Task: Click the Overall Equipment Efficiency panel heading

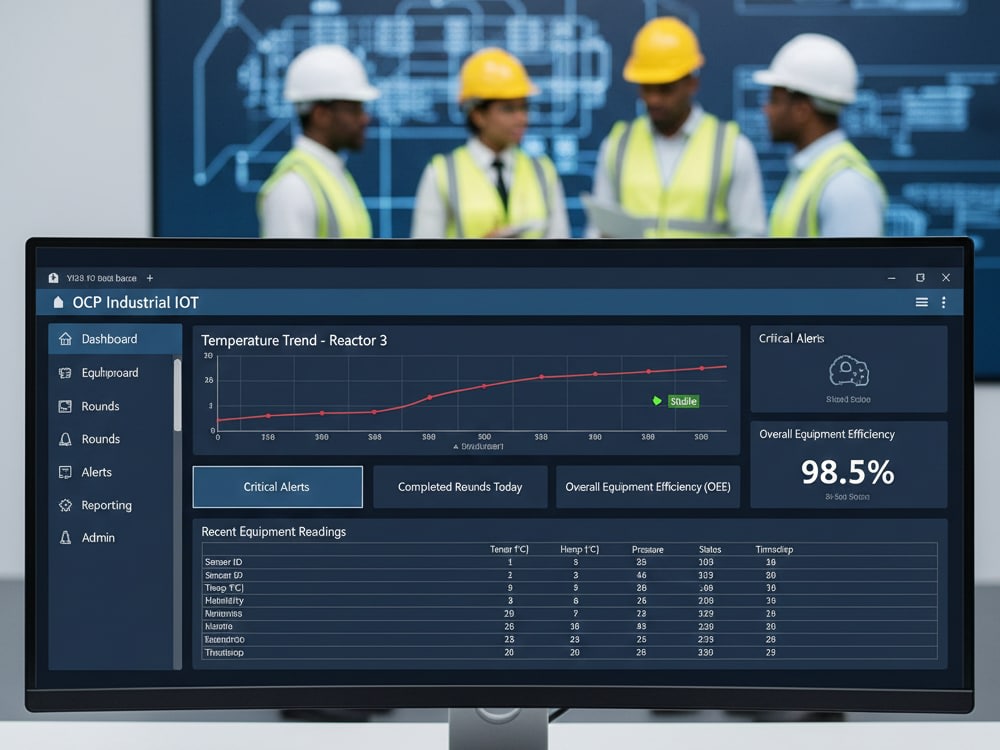Action: click(827, 434)
